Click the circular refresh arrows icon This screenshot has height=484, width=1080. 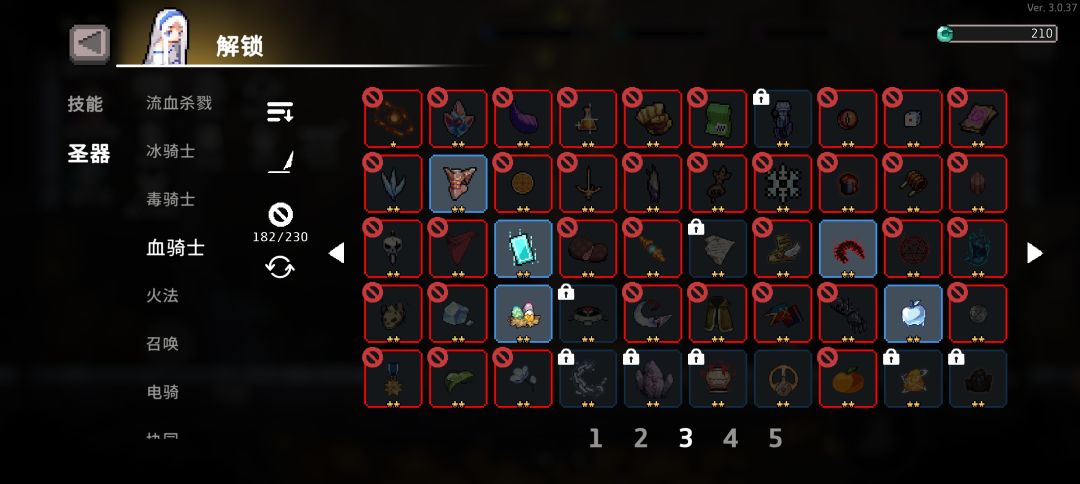[x=280, y=267]
